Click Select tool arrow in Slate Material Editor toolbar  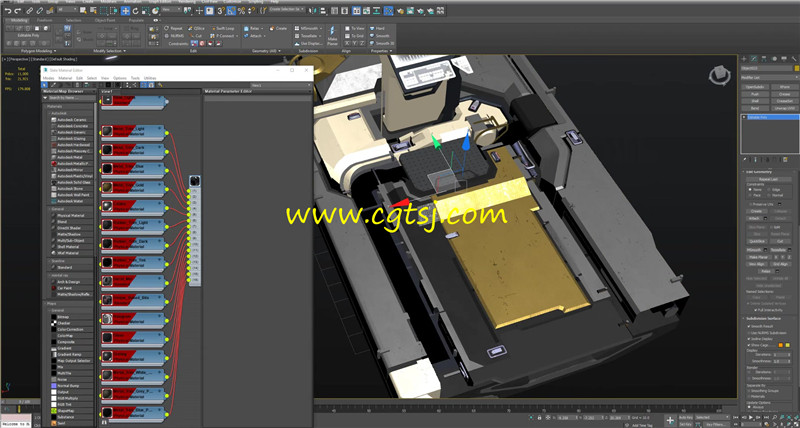pos(45,85)
